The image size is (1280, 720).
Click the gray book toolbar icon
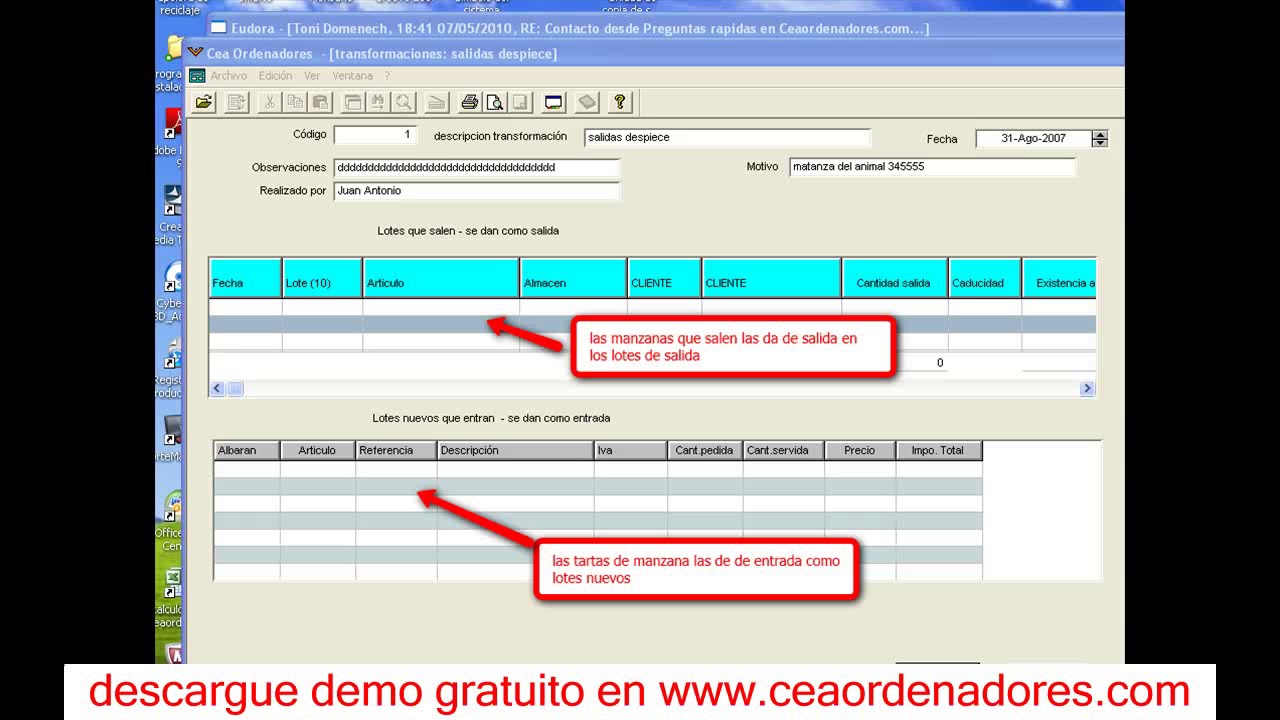click(587, 102)
